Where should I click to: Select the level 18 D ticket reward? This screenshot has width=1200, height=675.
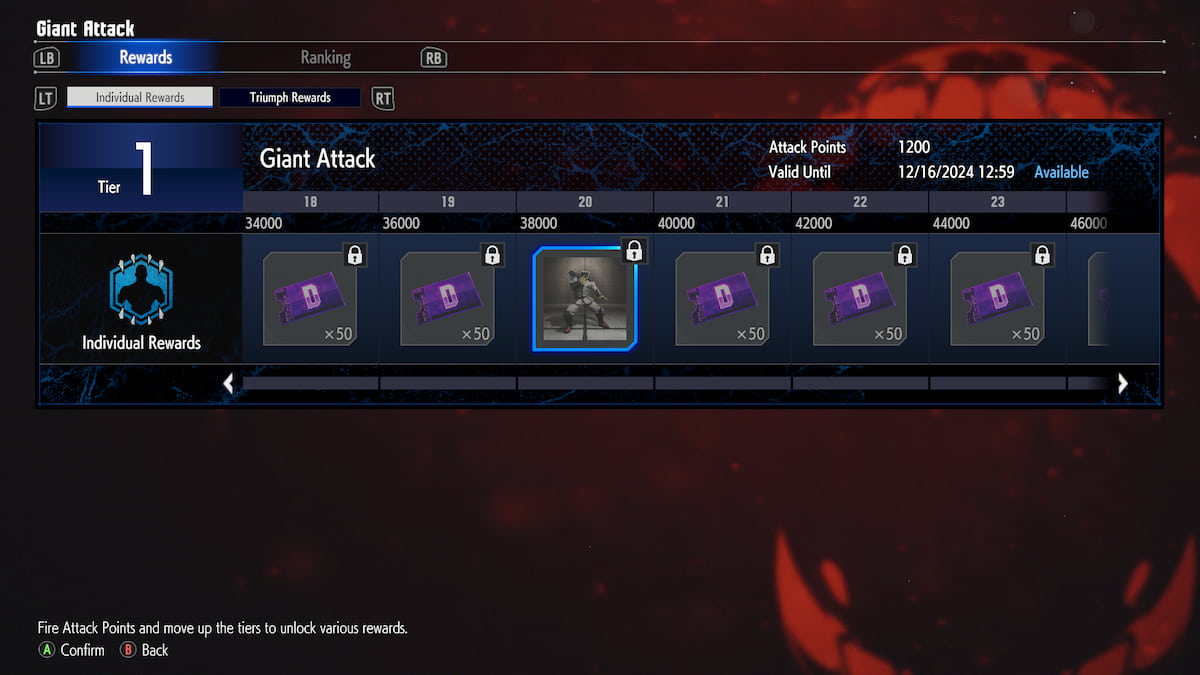[310, 298]
